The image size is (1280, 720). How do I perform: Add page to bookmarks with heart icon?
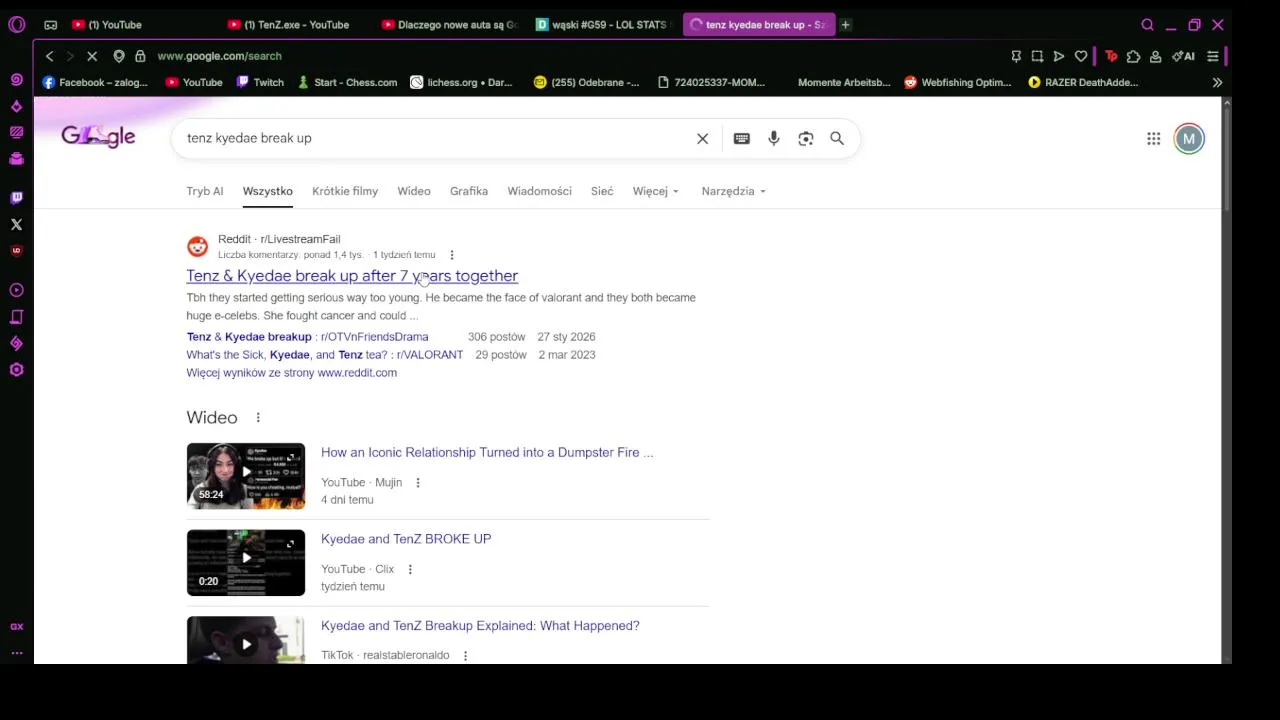pos(1081,56)
